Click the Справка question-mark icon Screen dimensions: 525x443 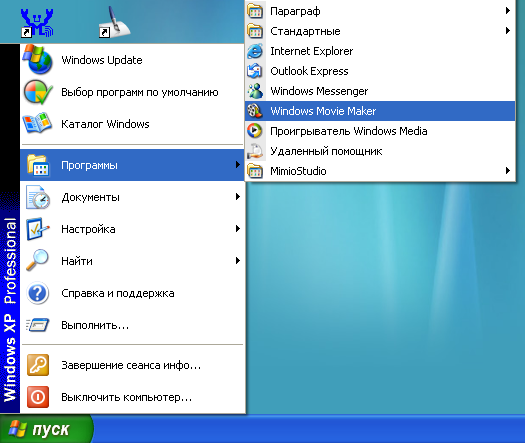[x=38, y=293]
